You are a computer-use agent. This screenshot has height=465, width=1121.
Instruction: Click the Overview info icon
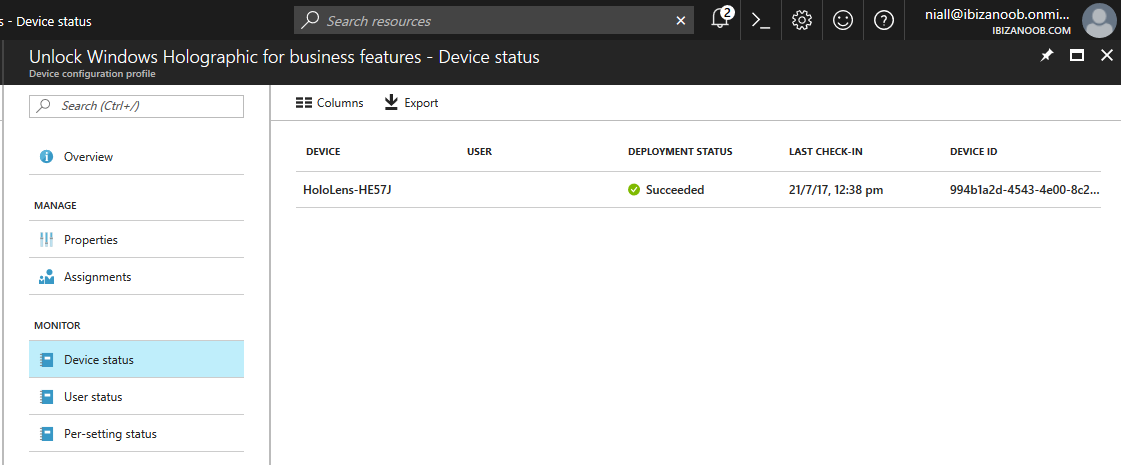46,157
